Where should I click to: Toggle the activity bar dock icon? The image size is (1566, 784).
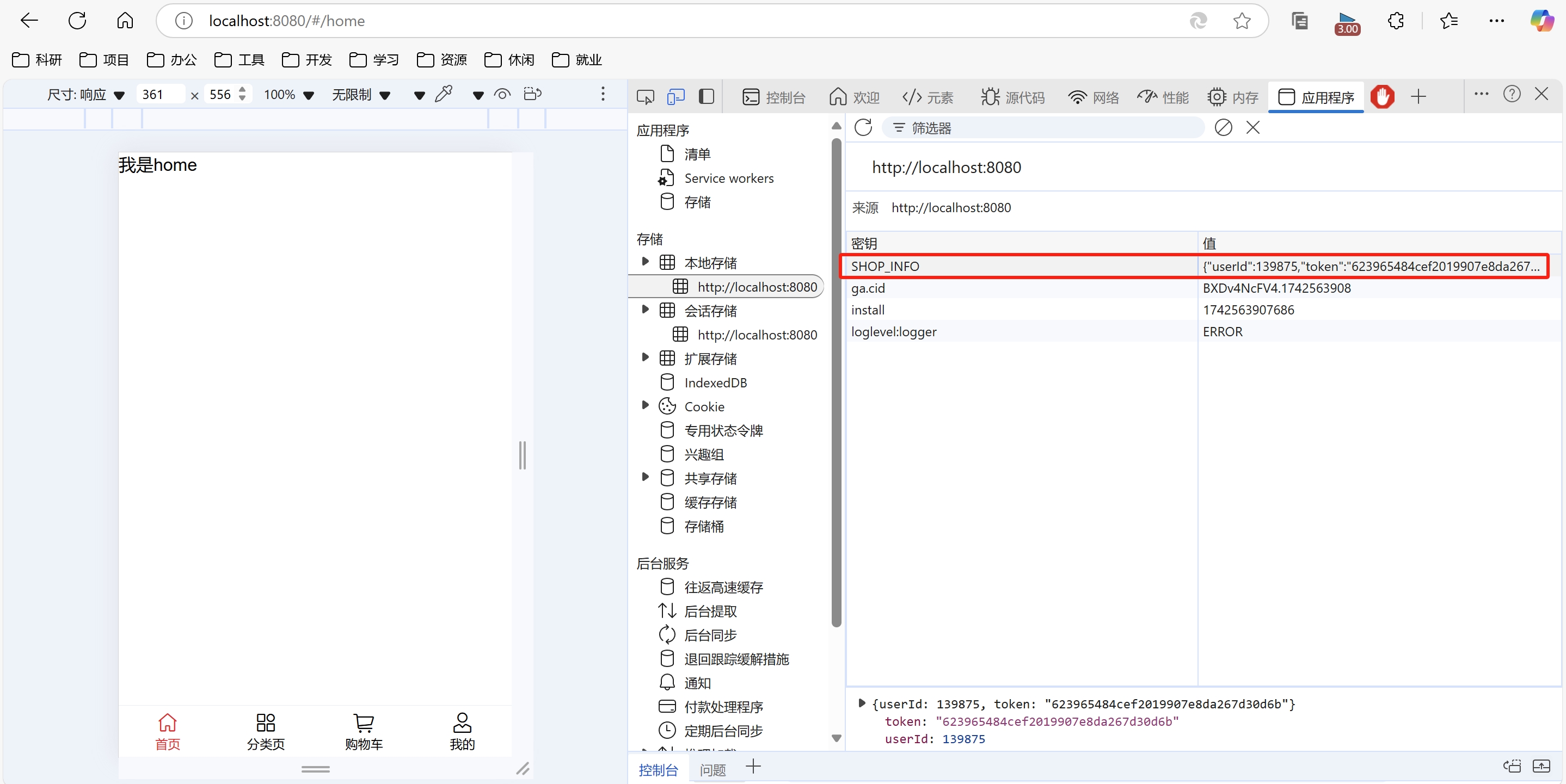click(707, 97)
